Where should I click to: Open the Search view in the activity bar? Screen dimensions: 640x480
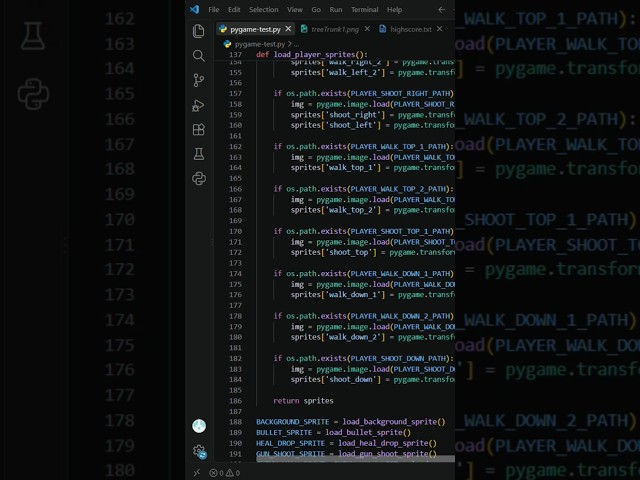click(x=198, y=56)
